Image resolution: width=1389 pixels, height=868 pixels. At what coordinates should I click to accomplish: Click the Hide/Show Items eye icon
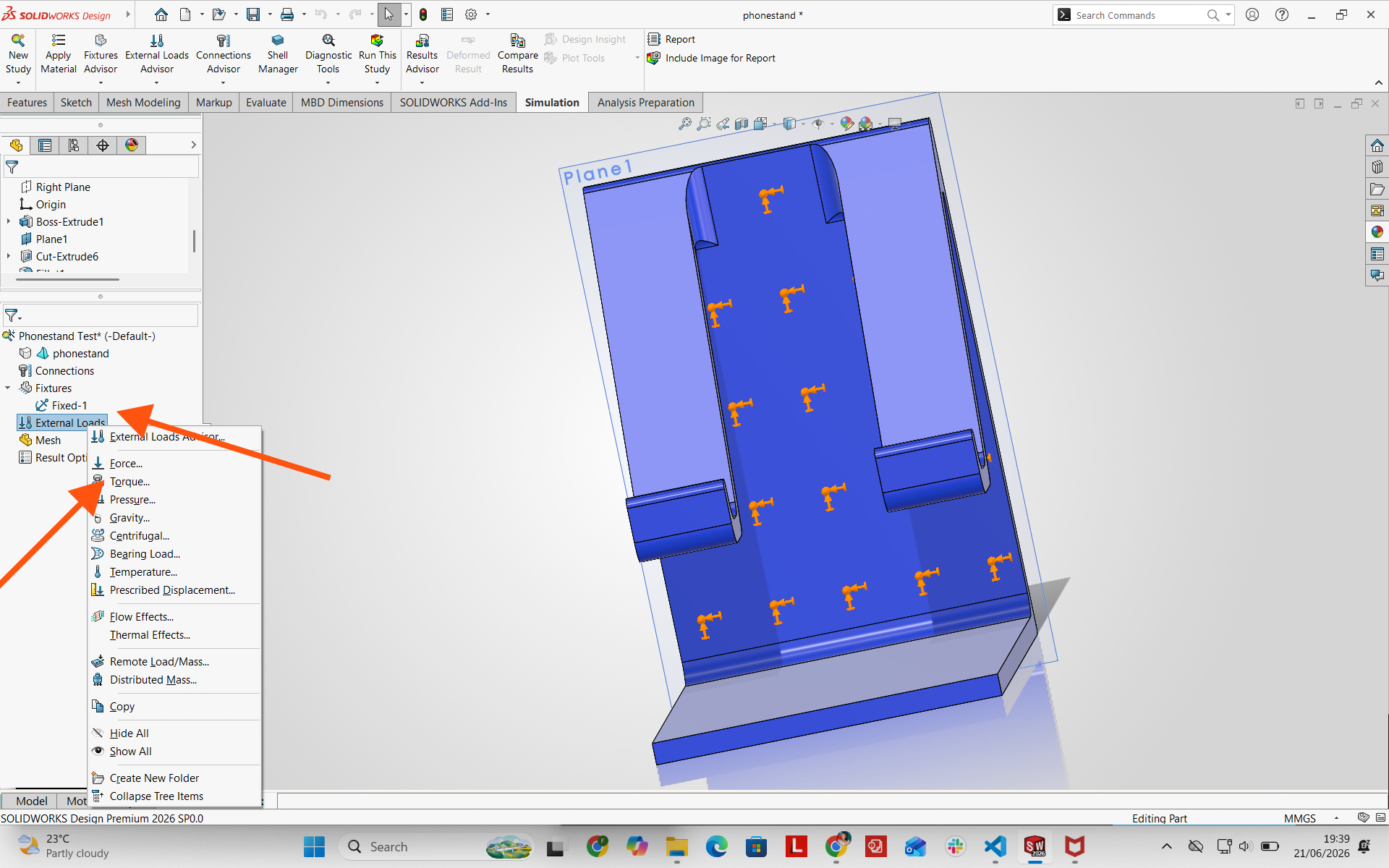[817, 124]
